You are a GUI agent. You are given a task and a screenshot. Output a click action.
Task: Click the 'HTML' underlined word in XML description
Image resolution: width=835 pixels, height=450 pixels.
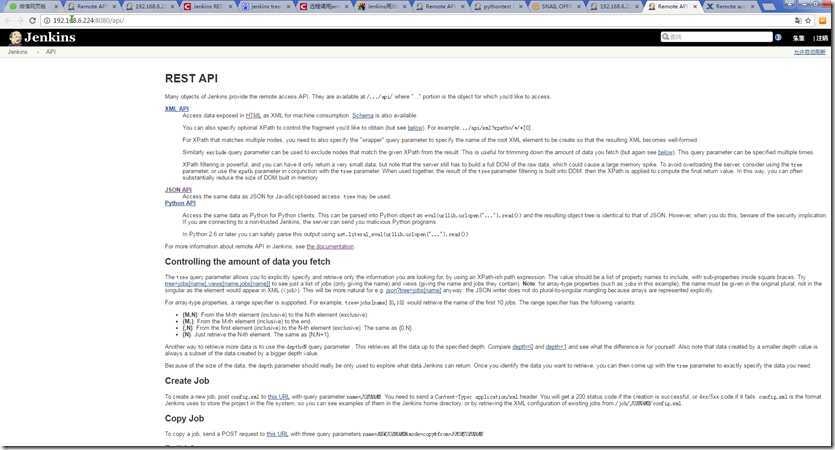pos(253,116)
